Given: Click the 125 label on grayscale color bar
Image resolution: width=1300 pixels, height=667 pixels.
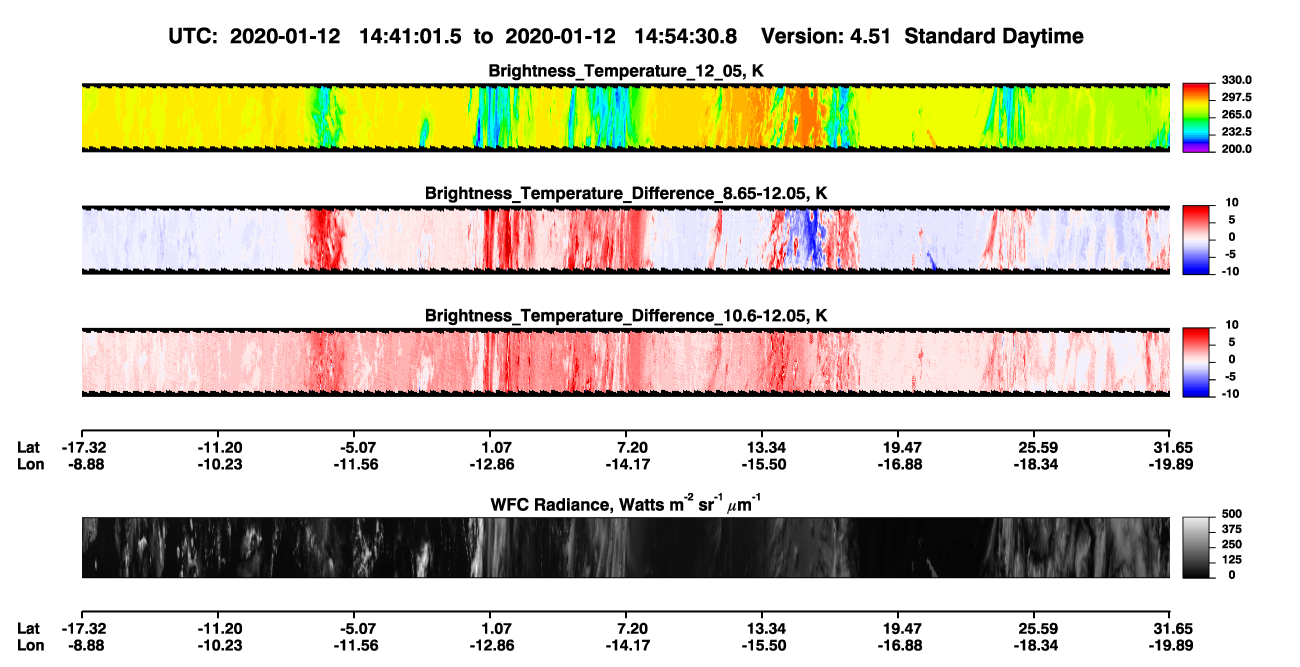Looking at the screenshot, I should tap(1231, 560).
